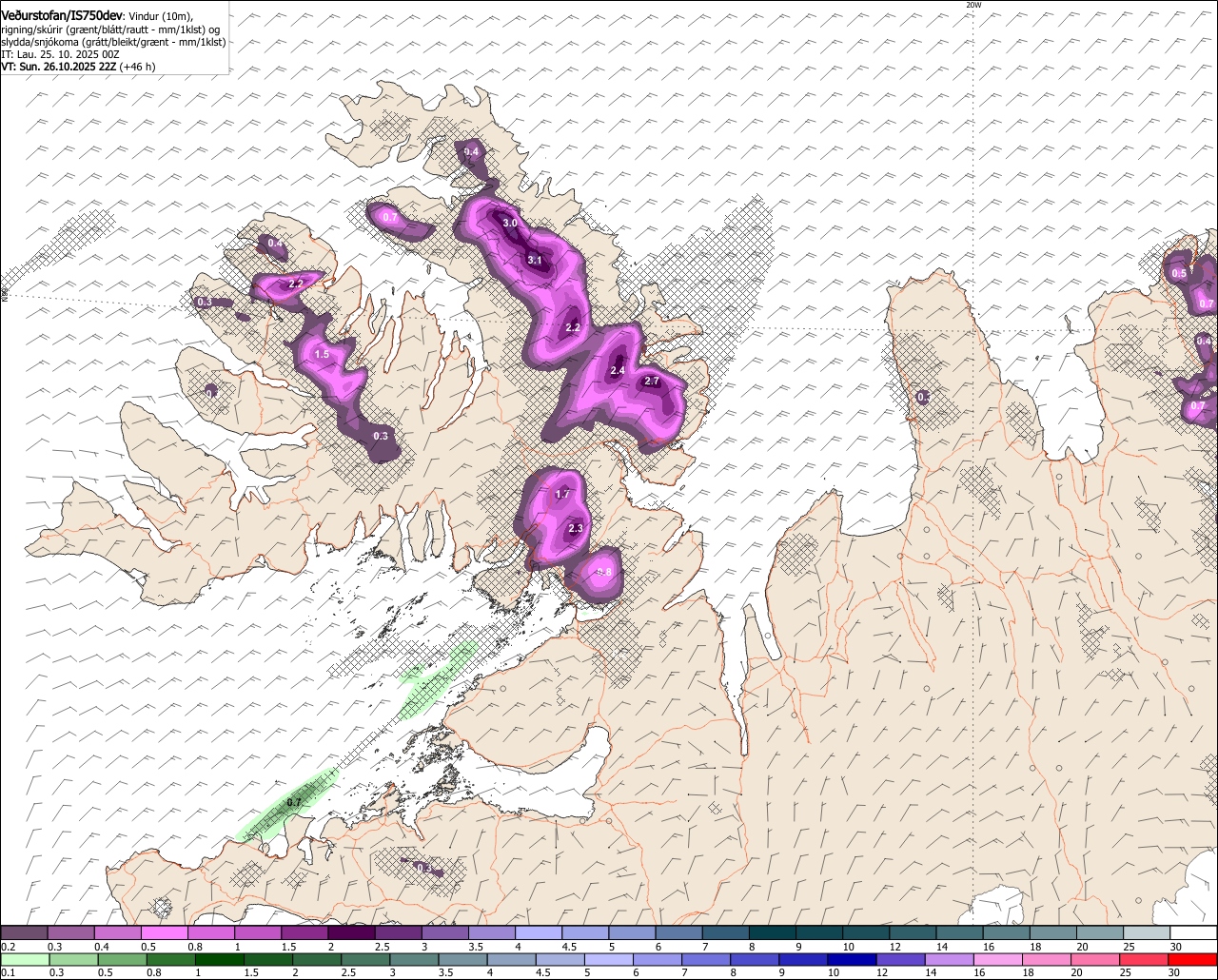Screen dimensions: 1218x980
Task: Click the grey-teal lower swatch at 3
Action: (x=412, y=959)
